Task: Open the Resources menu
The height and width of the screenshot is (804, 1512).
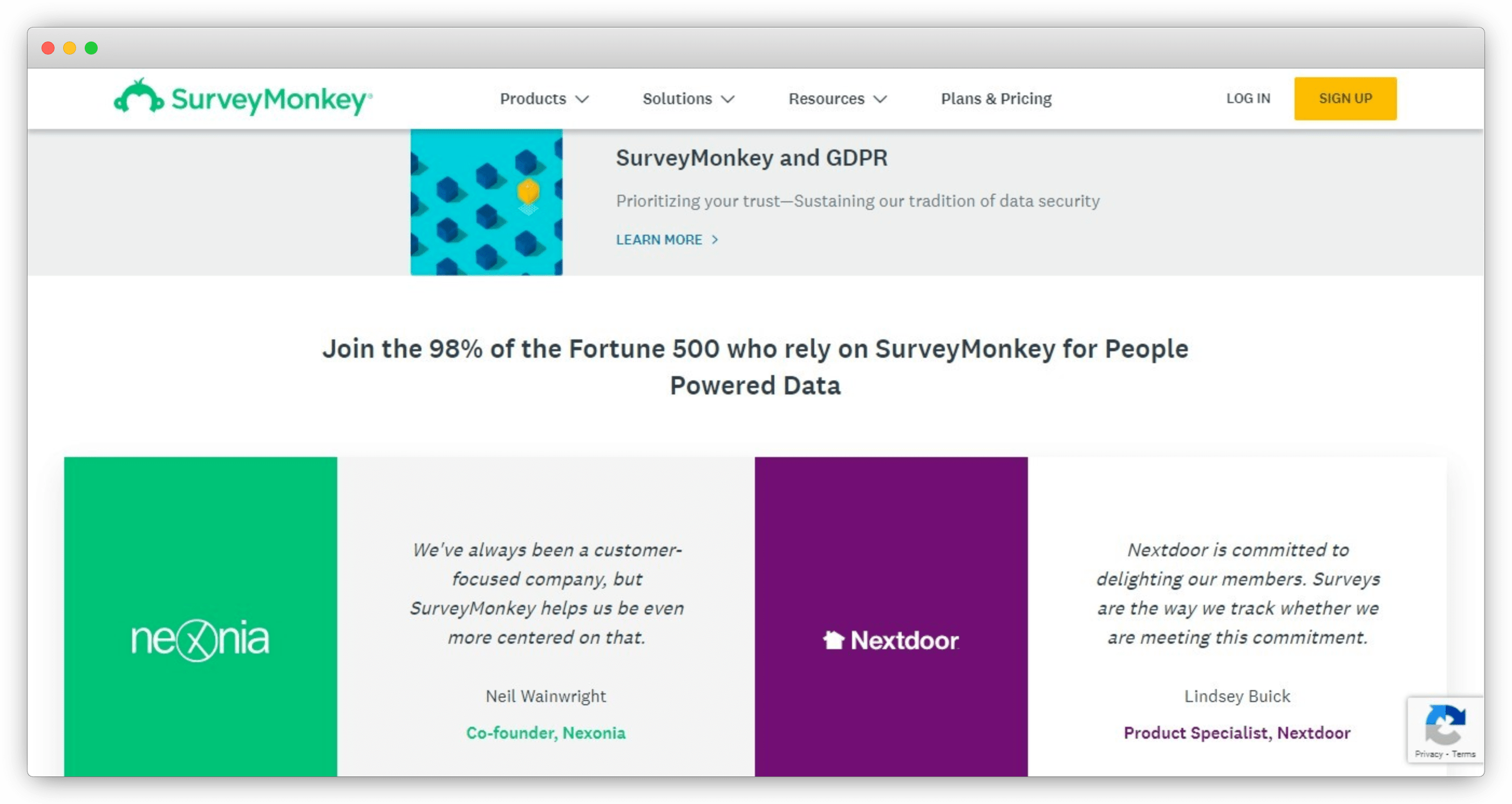Action: (x=837, y=99)
